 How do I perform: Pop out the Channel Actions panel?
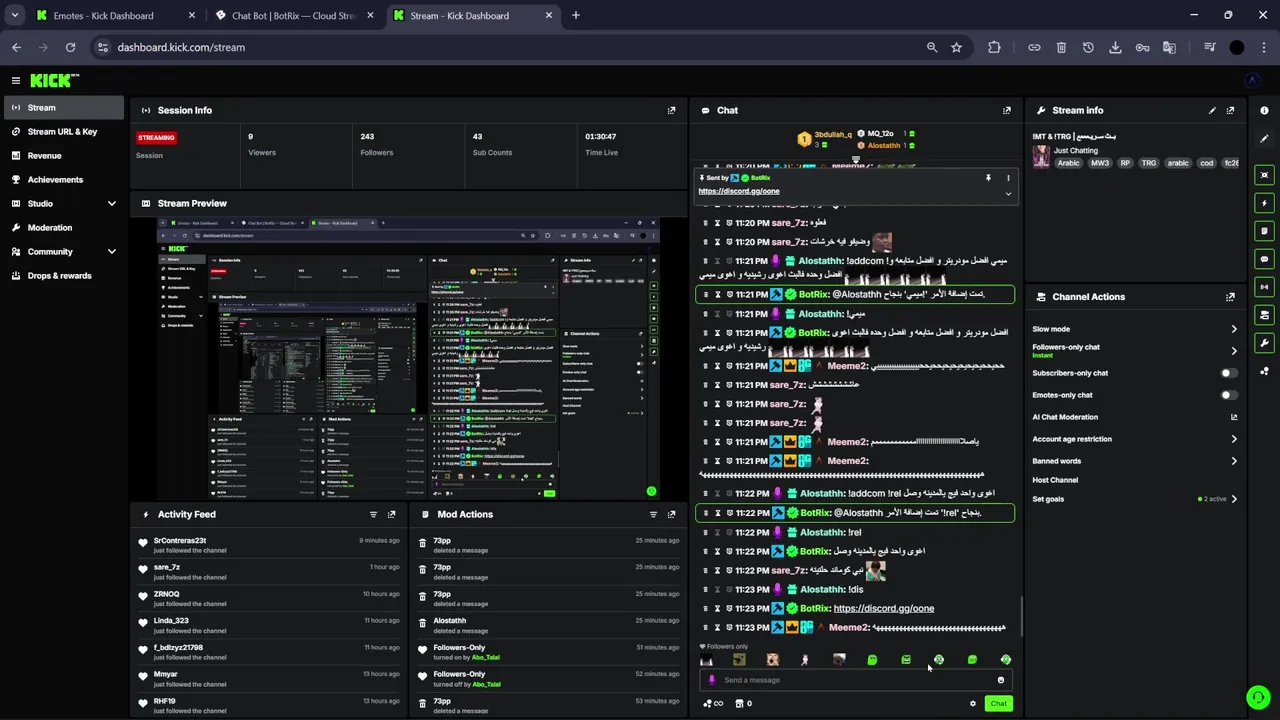tap(1230, 297)
